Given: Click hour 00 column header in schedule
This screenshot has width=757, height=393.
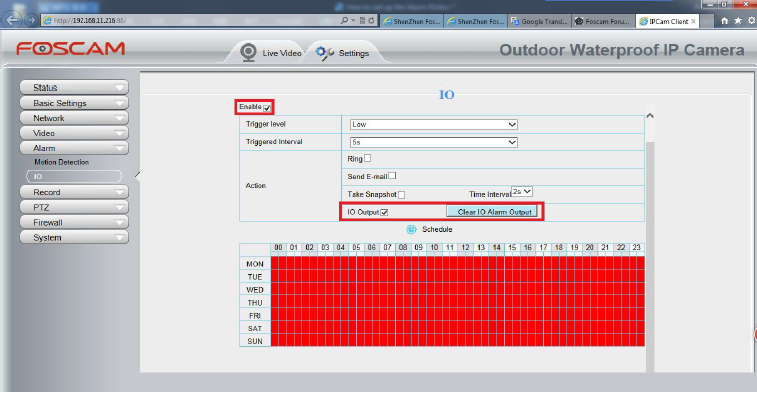Looking at the screenshot, I should pyautogui.click(x=279, y=248).
